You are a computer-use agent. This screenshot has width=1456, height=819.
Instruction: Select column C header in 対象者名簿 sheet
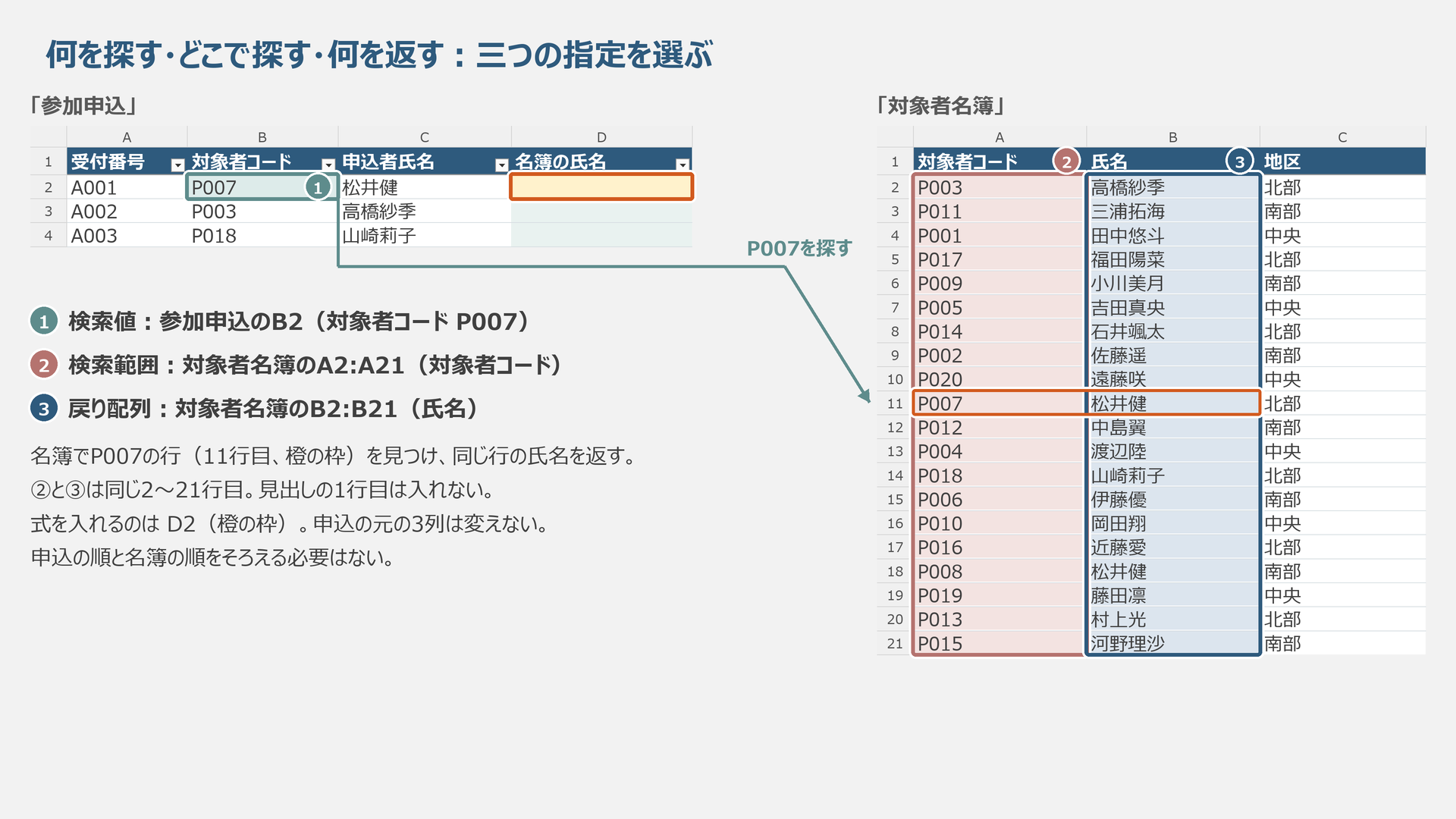point(1342,137)
